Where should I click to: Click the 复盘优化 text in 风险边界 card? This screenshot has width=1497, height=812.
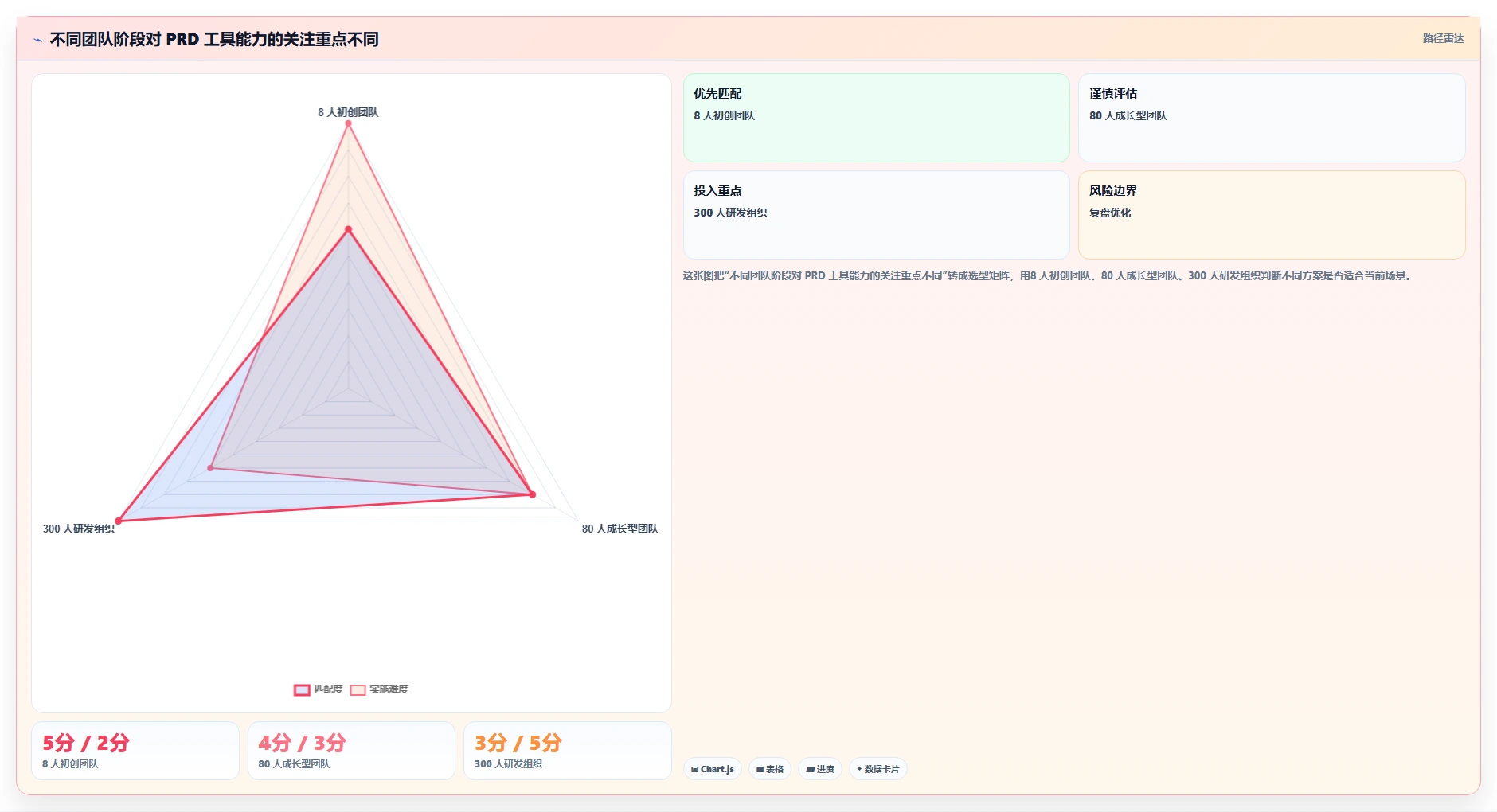click(1110, 213)
